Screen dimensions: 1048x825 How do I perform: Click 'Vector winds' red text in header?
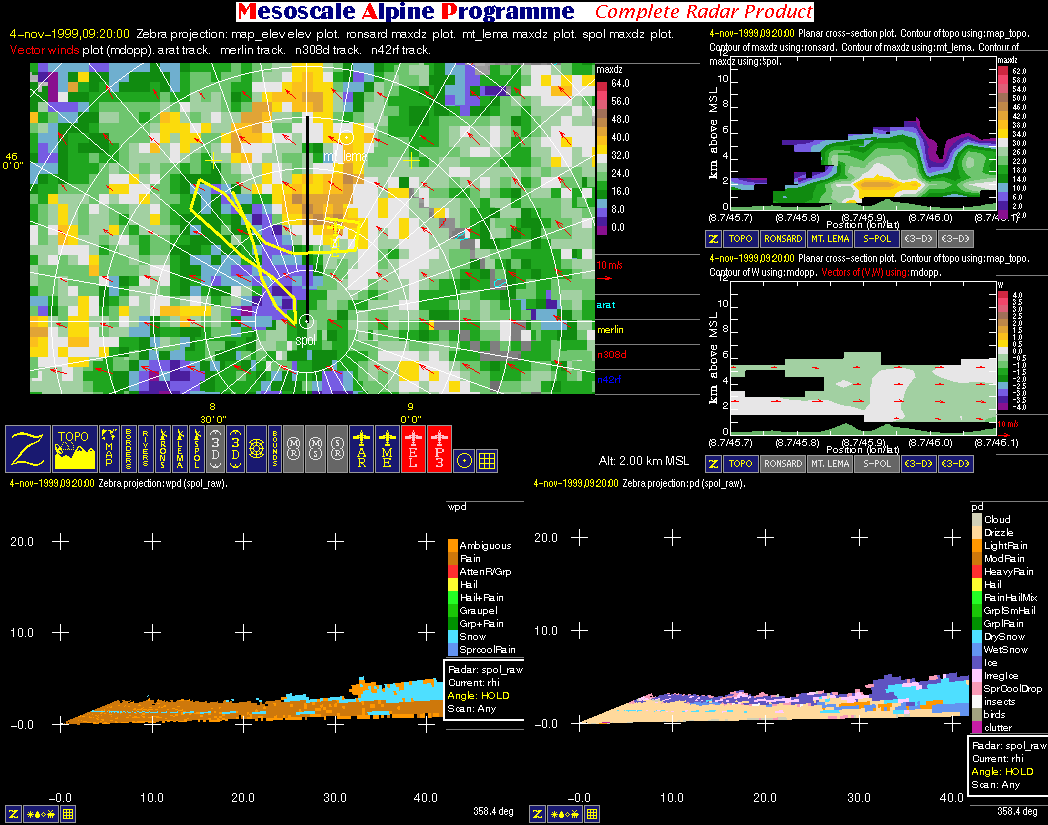point(44,50)
